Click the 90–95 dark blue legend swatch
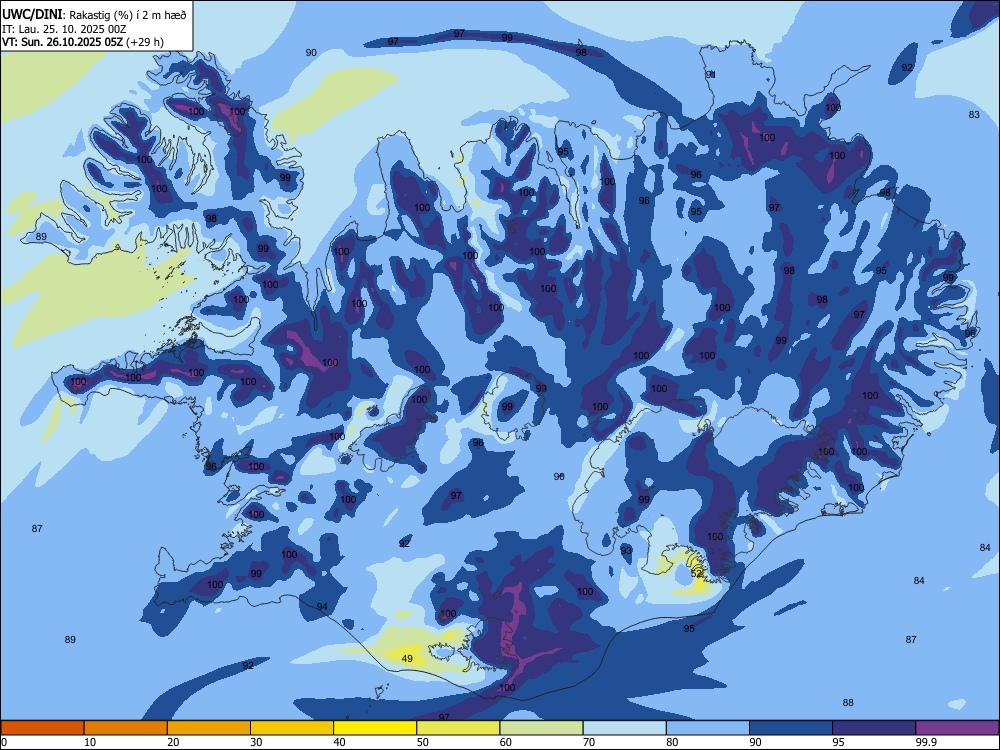1000x750 pixels. coord(791,728)
